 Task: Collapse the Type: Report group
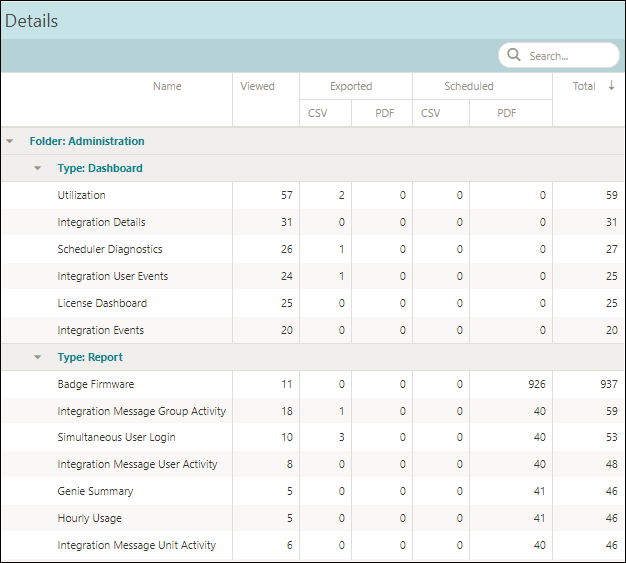(x=38, y=357)
